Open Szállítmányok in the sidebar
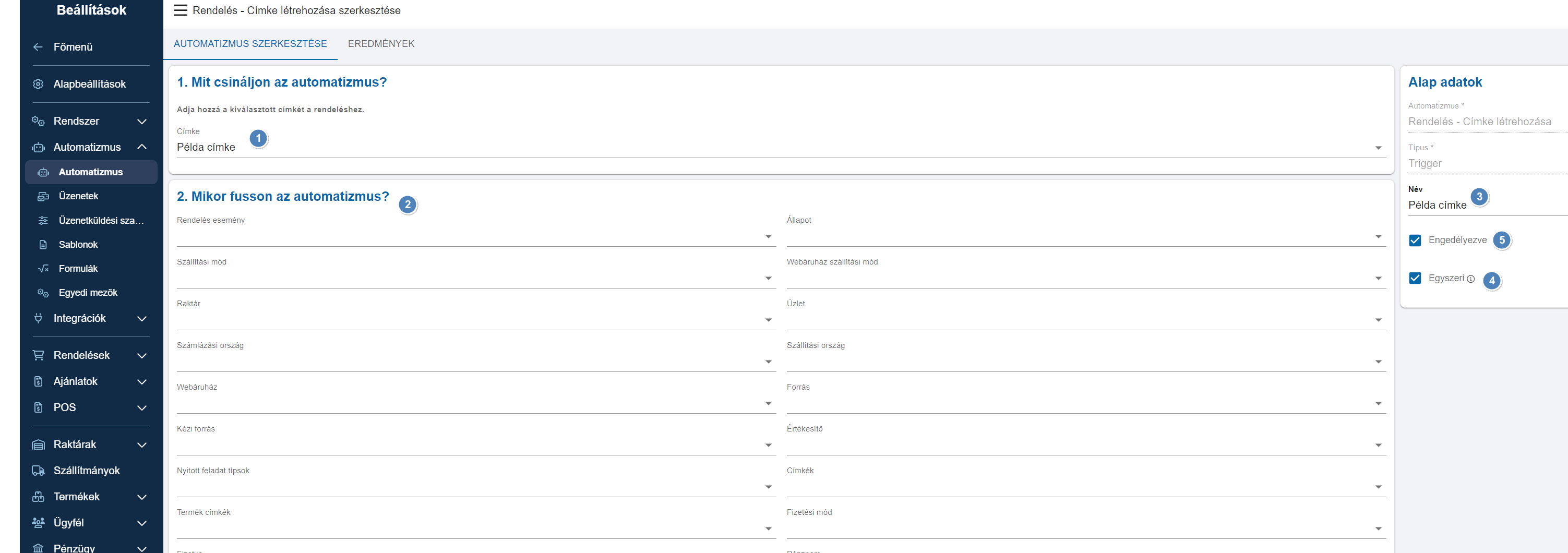The image size is (1568, 553). [87, 471]
